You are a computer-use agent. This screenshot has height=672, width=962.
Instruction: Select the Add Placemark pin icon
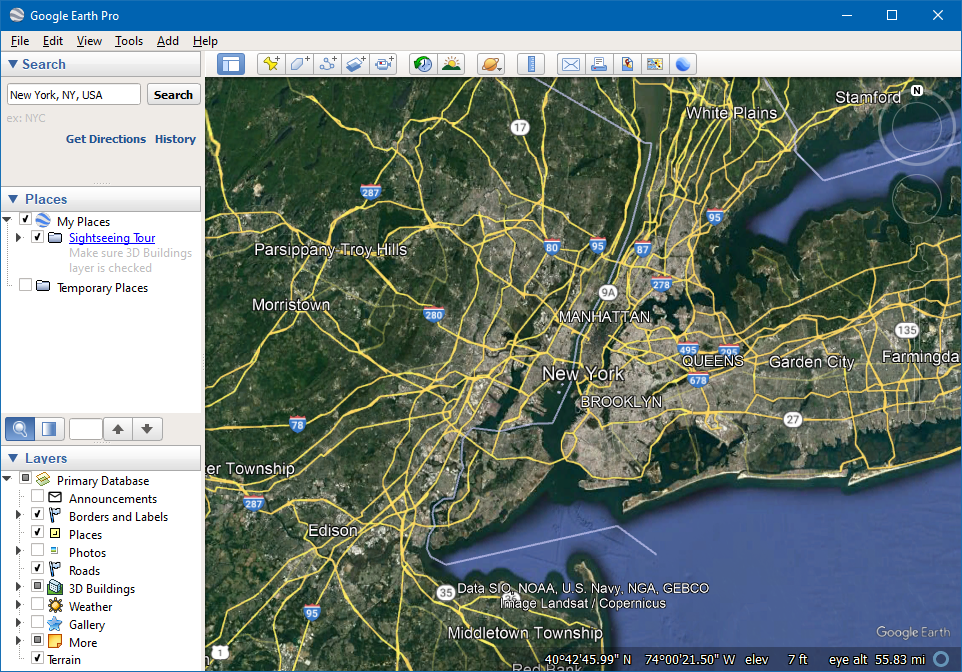(x=271, y=64)
